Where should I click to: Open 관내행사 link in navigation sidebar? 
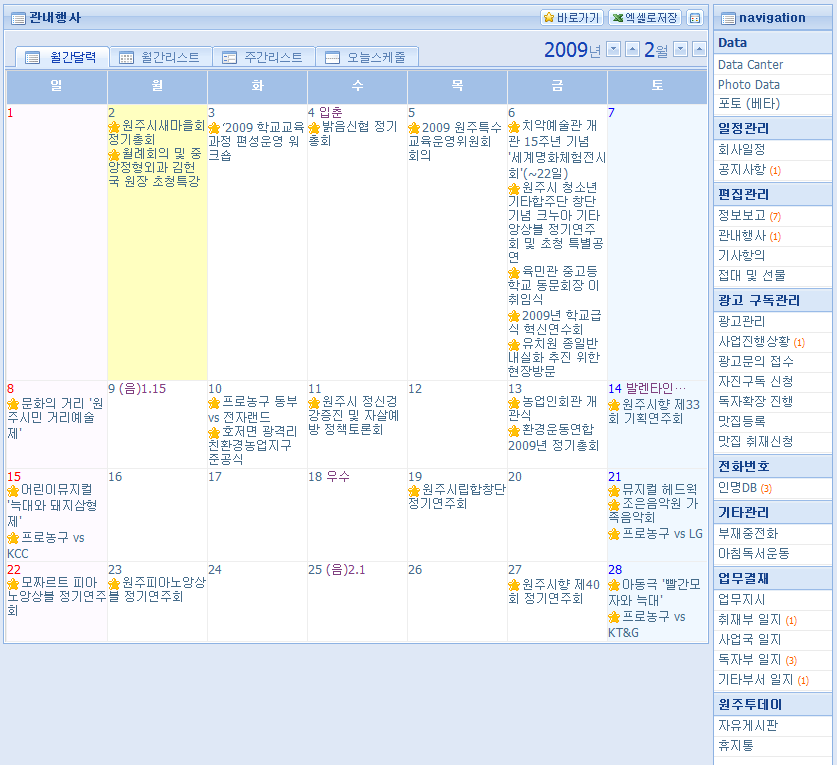click(741, 236)
